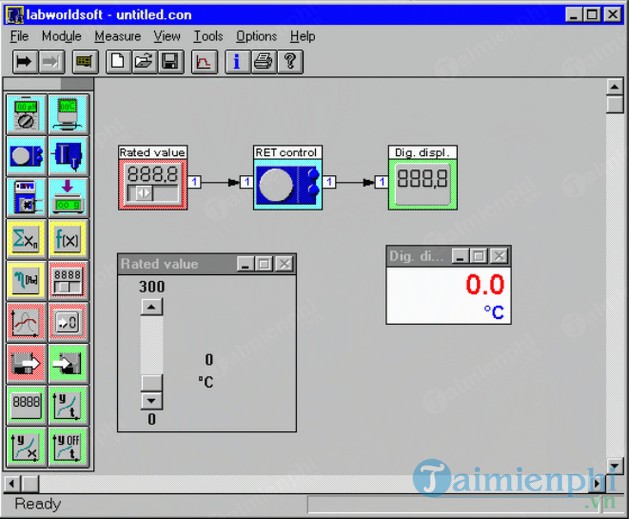Minimize the Rated value window

click(245, 264)
